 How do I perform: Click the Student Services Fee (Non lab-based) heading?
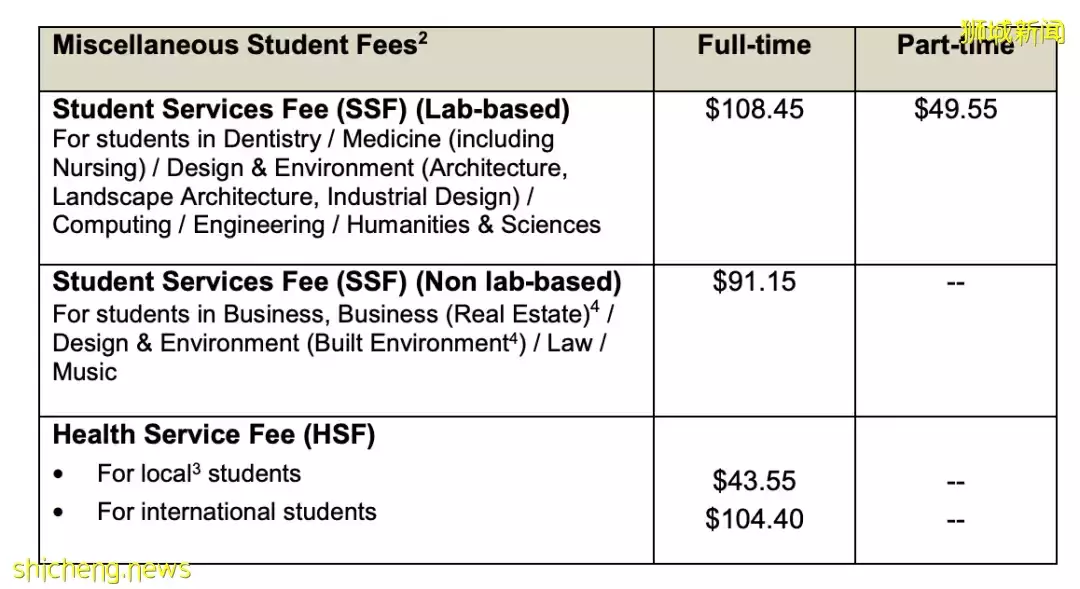(336, 282)
